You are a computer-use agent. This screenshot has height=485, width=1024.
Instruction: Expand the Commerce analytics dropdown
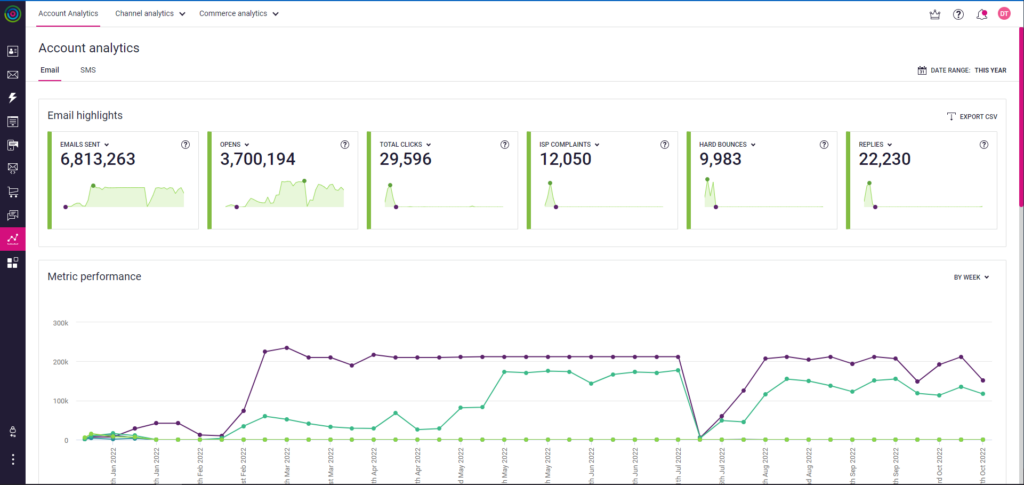[x=239, y=14]
